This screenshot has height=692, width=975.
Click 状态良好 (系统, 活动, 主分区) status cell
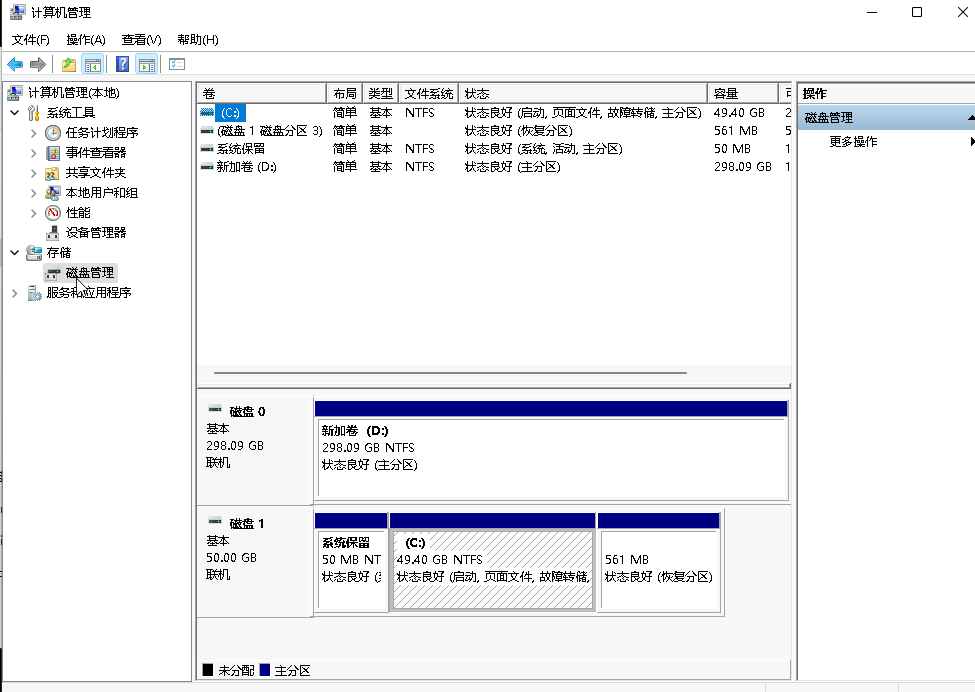[543, 149]
